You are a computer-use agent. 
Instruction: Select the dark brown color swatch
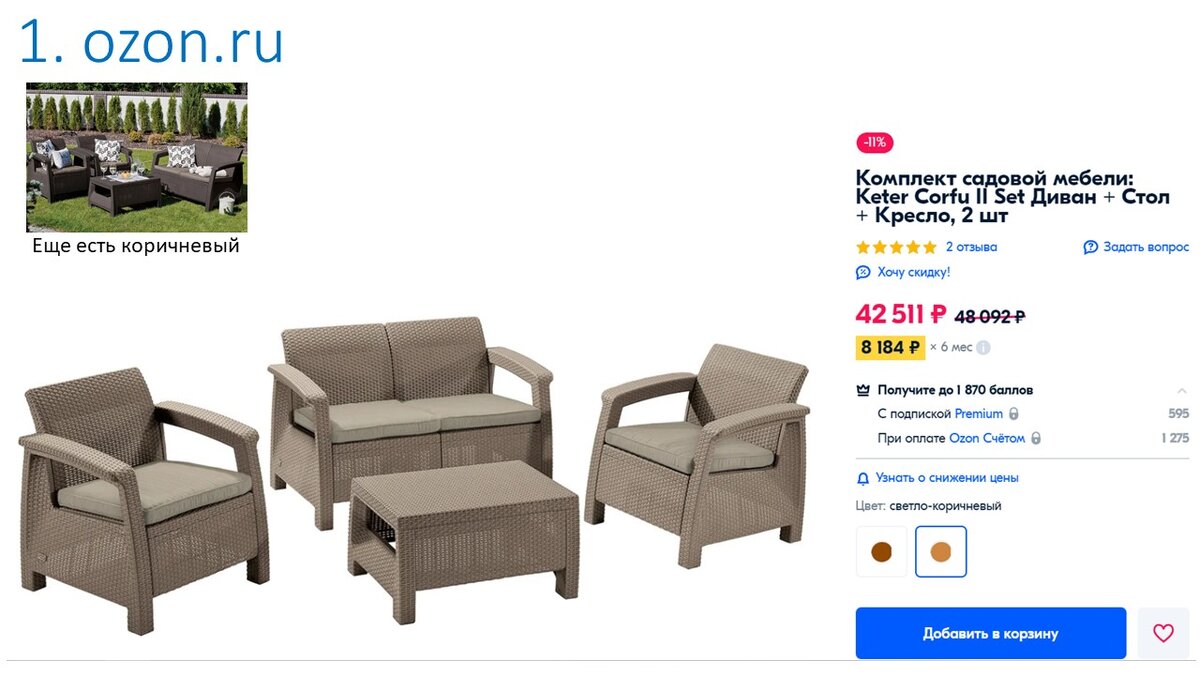point(882,551)
